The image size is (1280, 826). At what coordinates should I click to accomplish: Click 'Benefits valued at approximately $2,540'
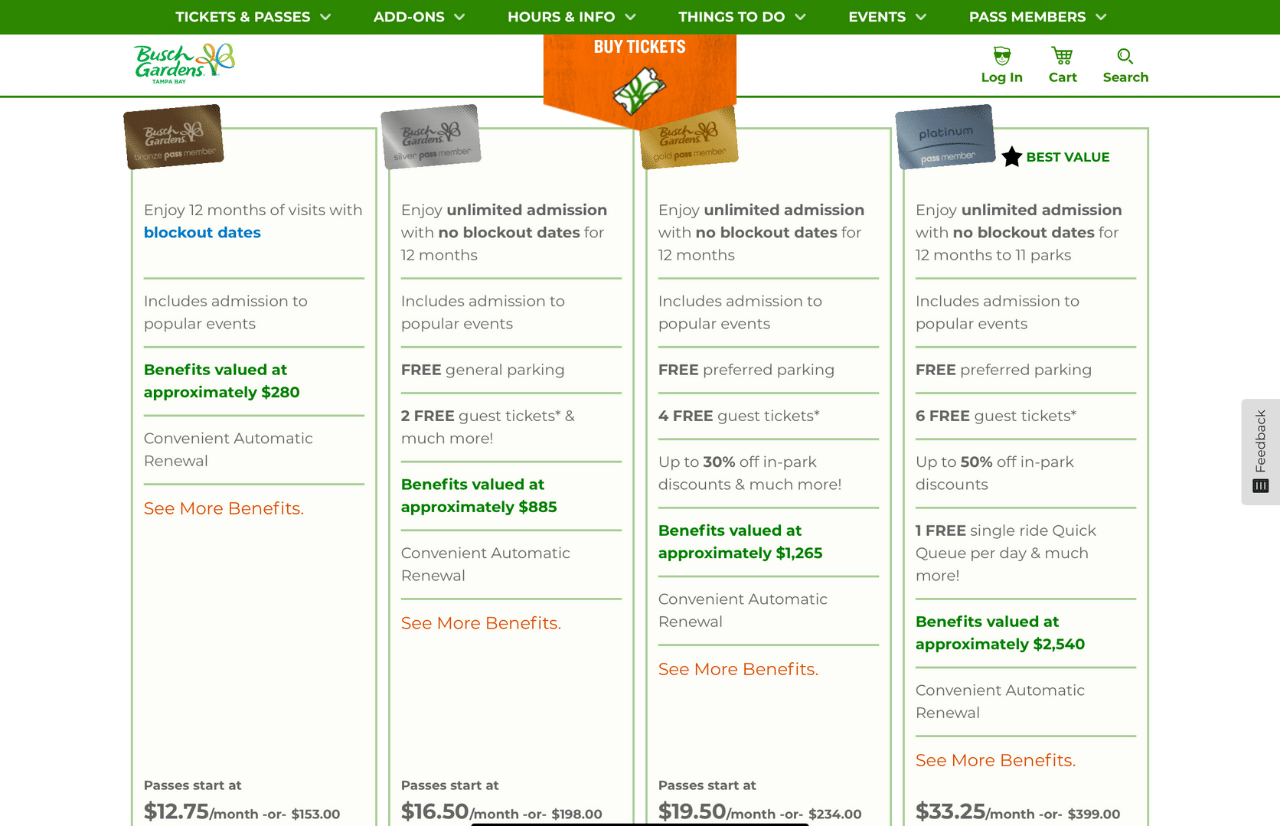(x=1000, y=633)
